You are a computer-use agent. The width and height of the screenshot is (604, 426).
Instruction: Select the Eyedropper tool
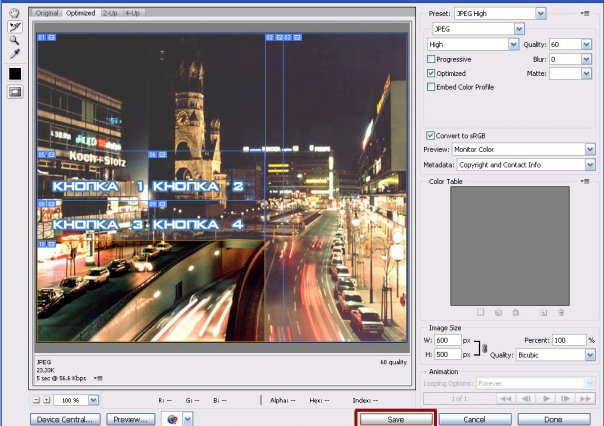tap(15, 54)
